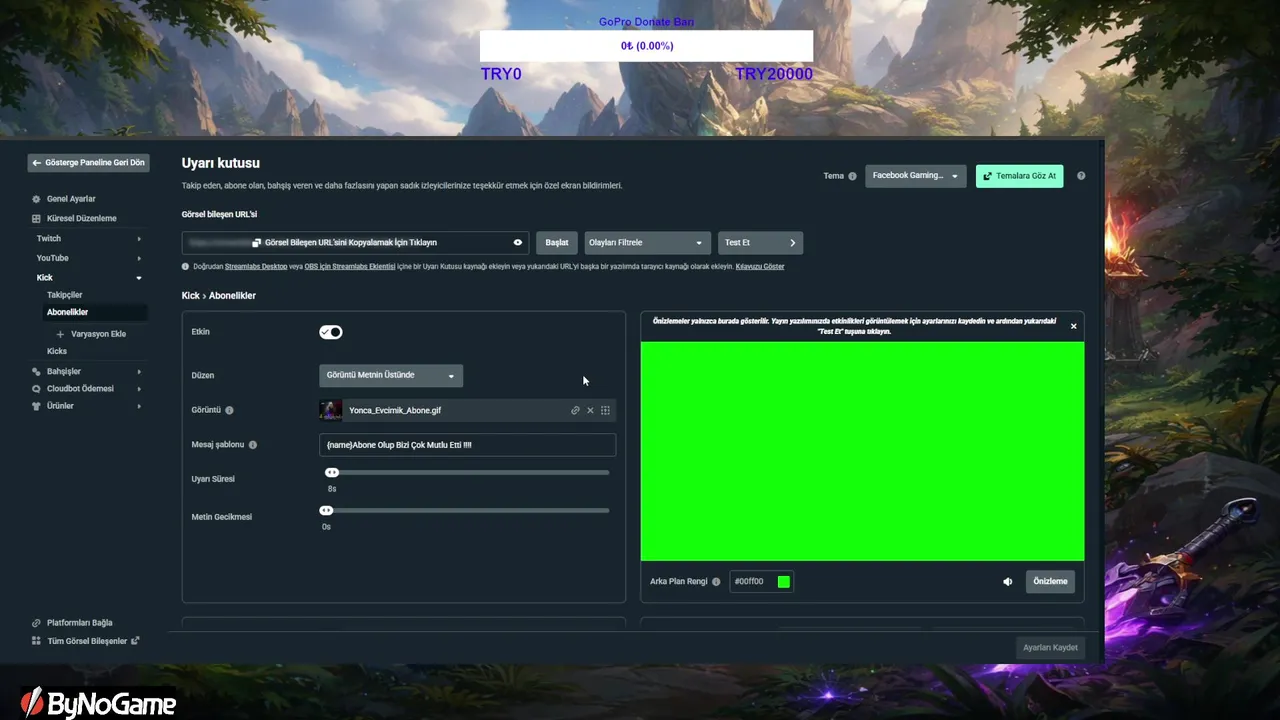Image resolution: width=1280 pixels, height=720 pixels.
Task: Select Takipçiler under Kick
Action: 65,295
